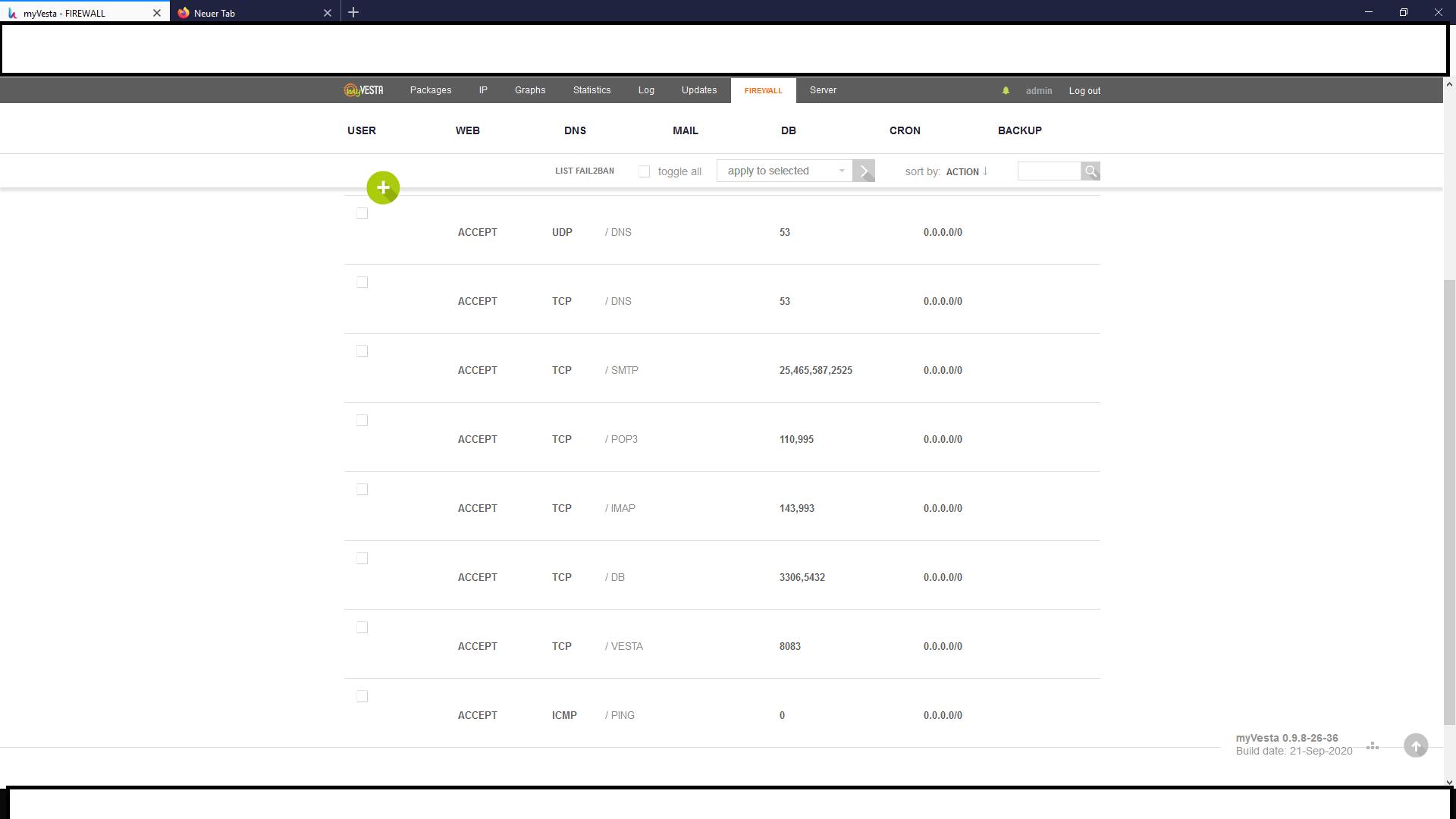Click the / VESTA comment text
Image resolution: width=1456 pixels, height=819 pixels.
click(624, 647)
